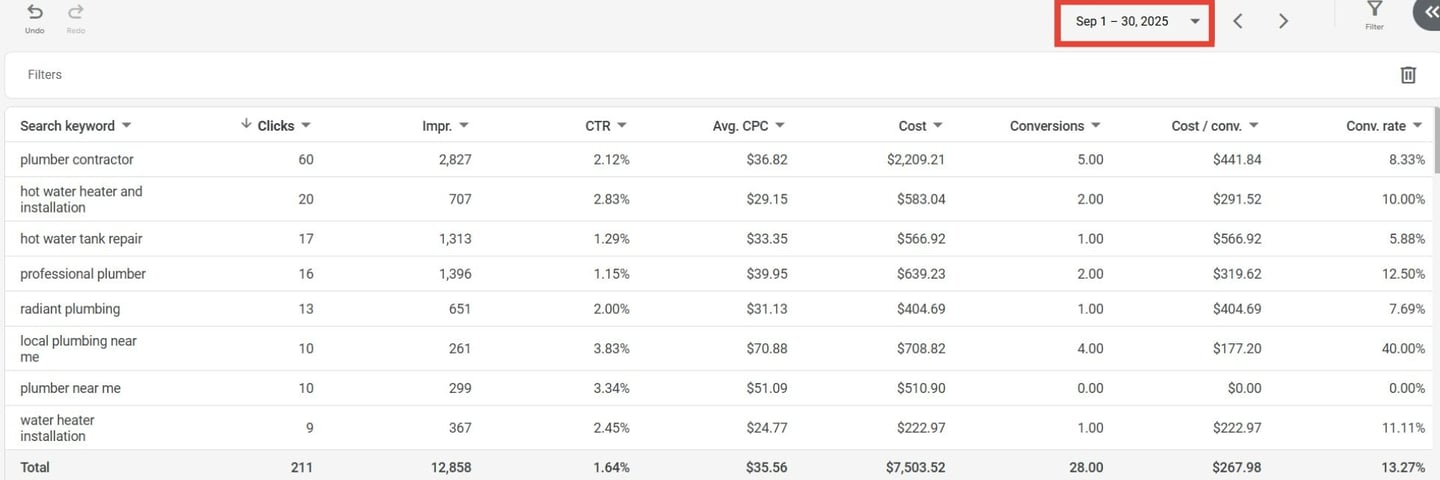Go to previous date range arrow

1238,21
